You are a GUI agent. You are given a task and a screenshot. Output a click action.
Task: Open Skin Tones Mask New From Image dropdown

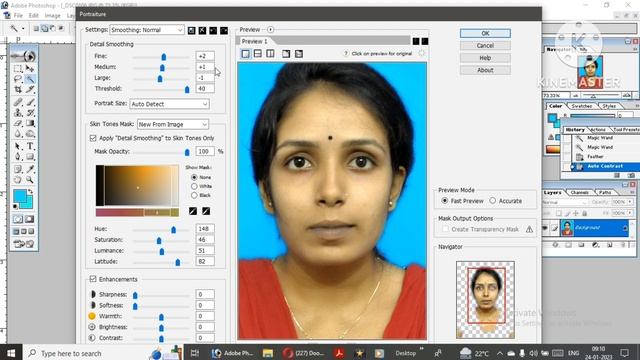[173, 124]
